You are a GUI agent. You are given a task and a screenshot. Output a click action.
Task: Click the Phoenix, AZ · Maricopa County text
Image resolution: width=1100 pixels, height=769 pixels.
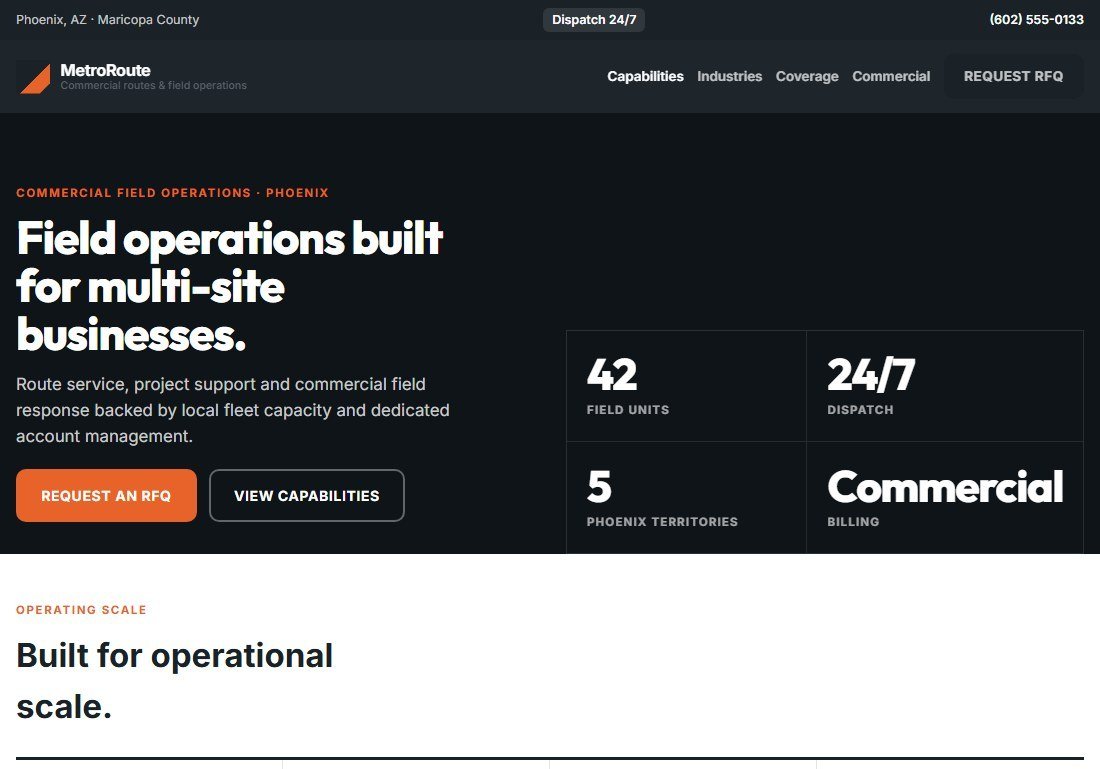tap(107, 20)
